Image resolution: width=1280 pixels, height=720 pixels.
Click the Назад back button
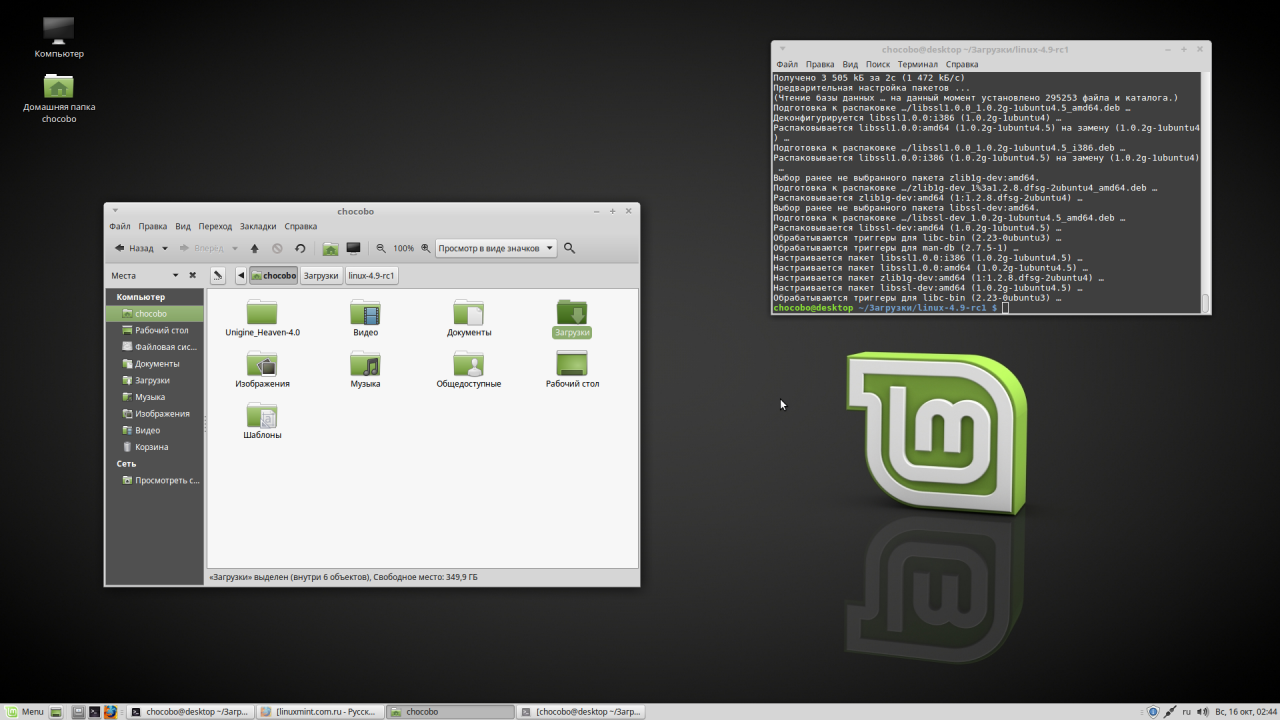134,248
